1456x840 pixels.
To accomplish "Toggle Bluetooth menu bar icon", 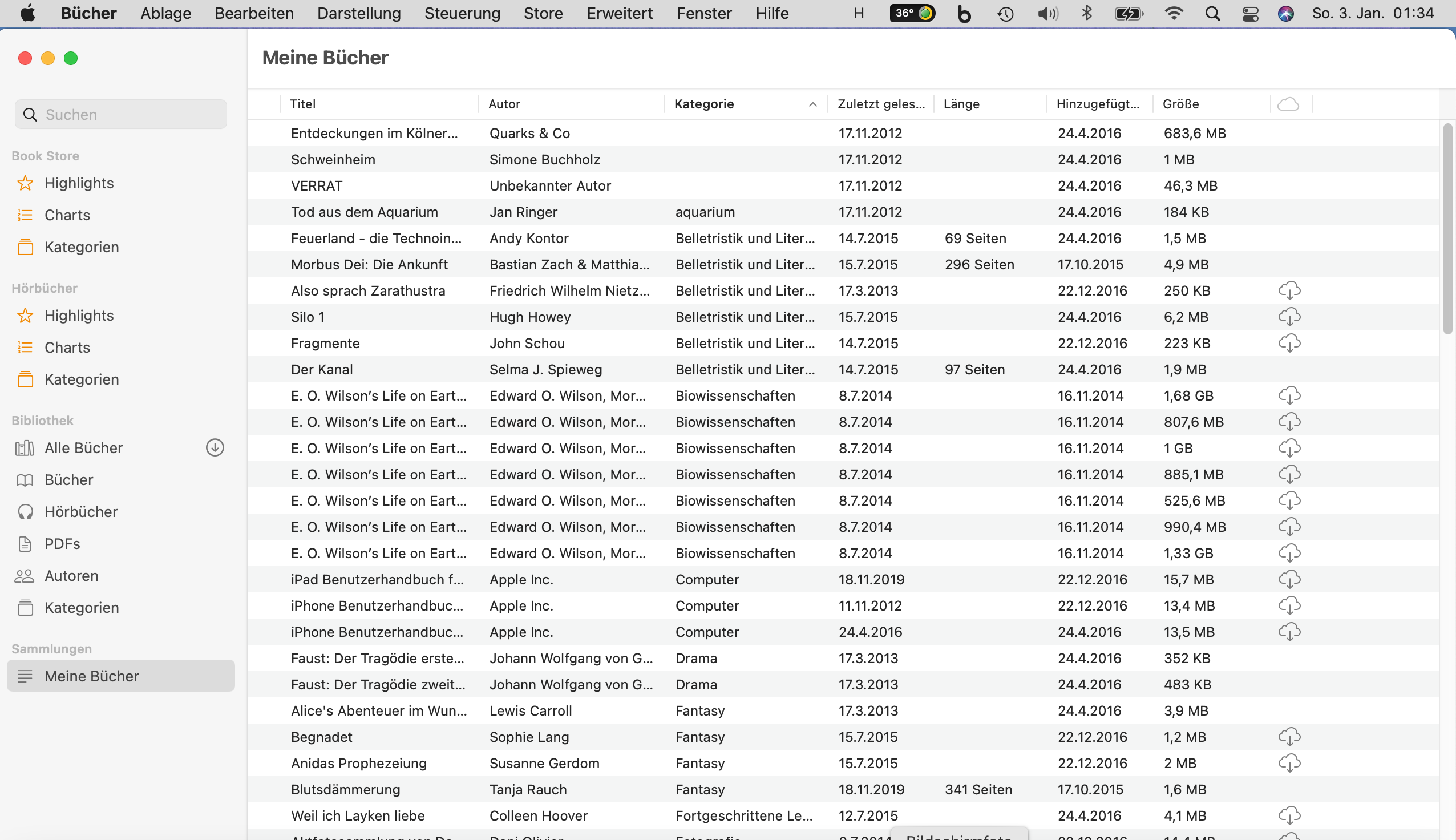I will tap(1086, 13).
